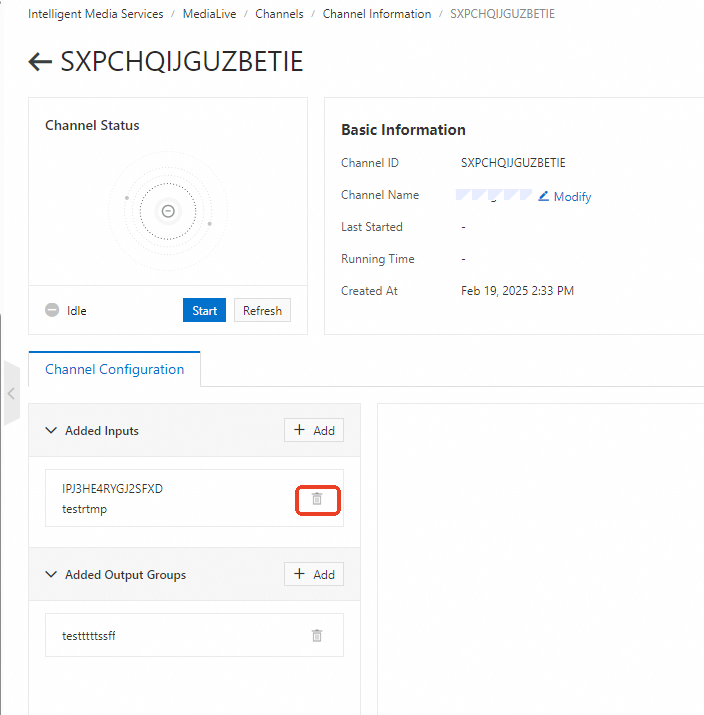
Task: Select the testrtmp input entry
Action: coord(194,498)
